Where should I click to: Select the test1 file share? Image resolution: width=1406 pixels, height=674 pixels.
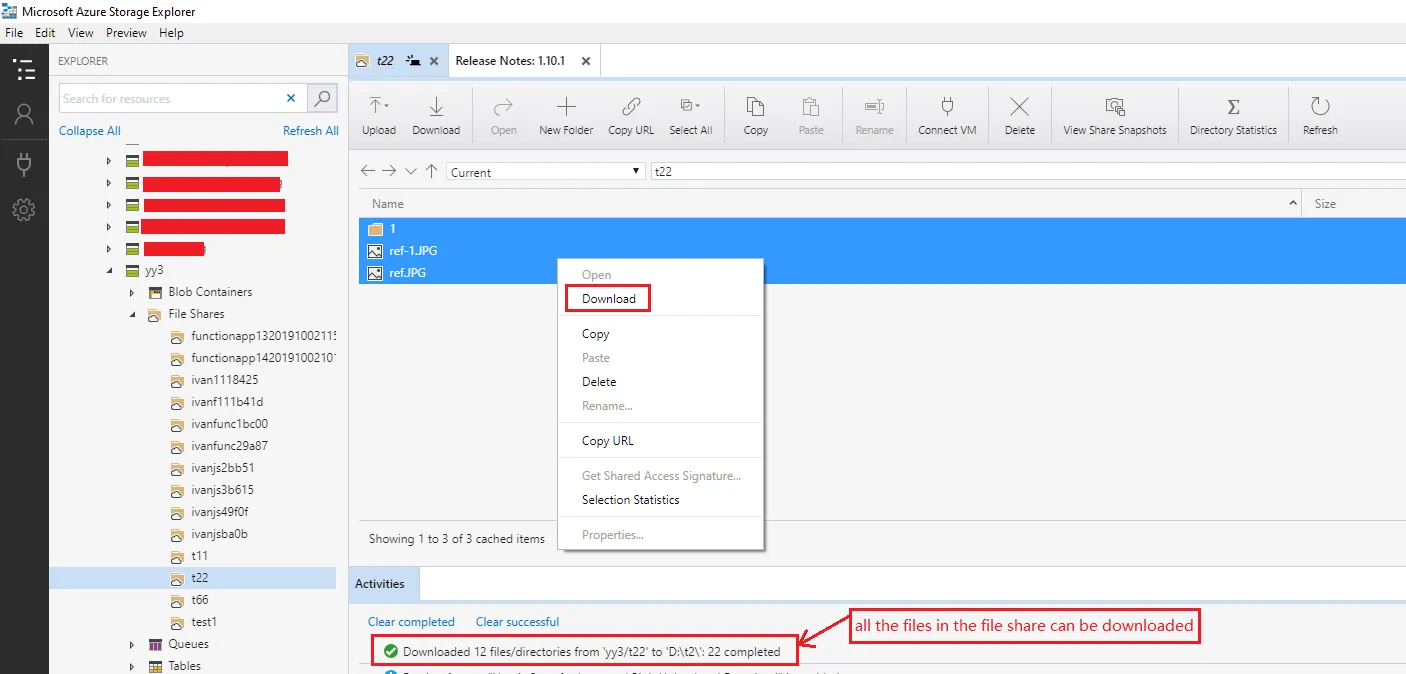pyautogui.click(x=203, y=622)
